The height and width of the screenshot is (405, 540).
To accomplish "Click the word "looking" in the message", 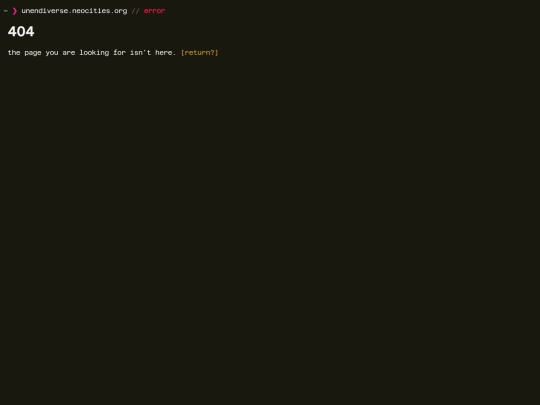I will coord(94,53).
